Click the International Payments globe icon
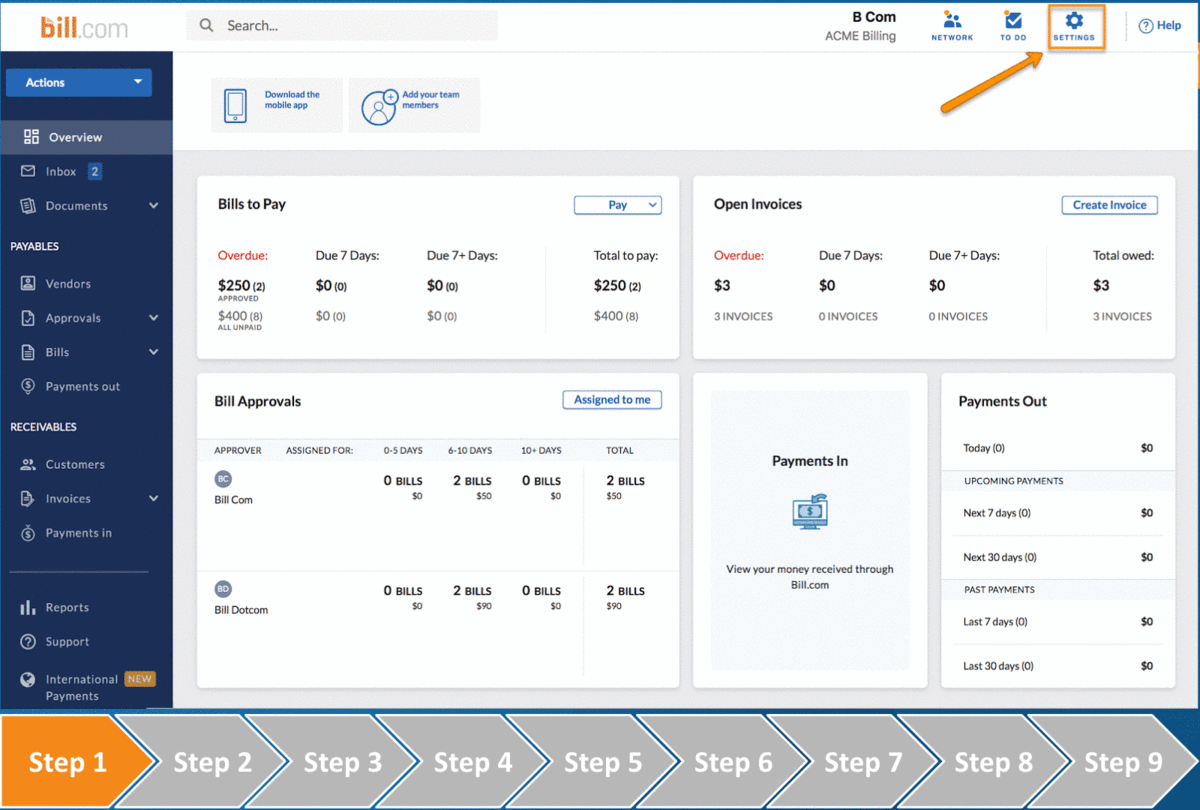 pyautogui.click(x=28, y=679)
